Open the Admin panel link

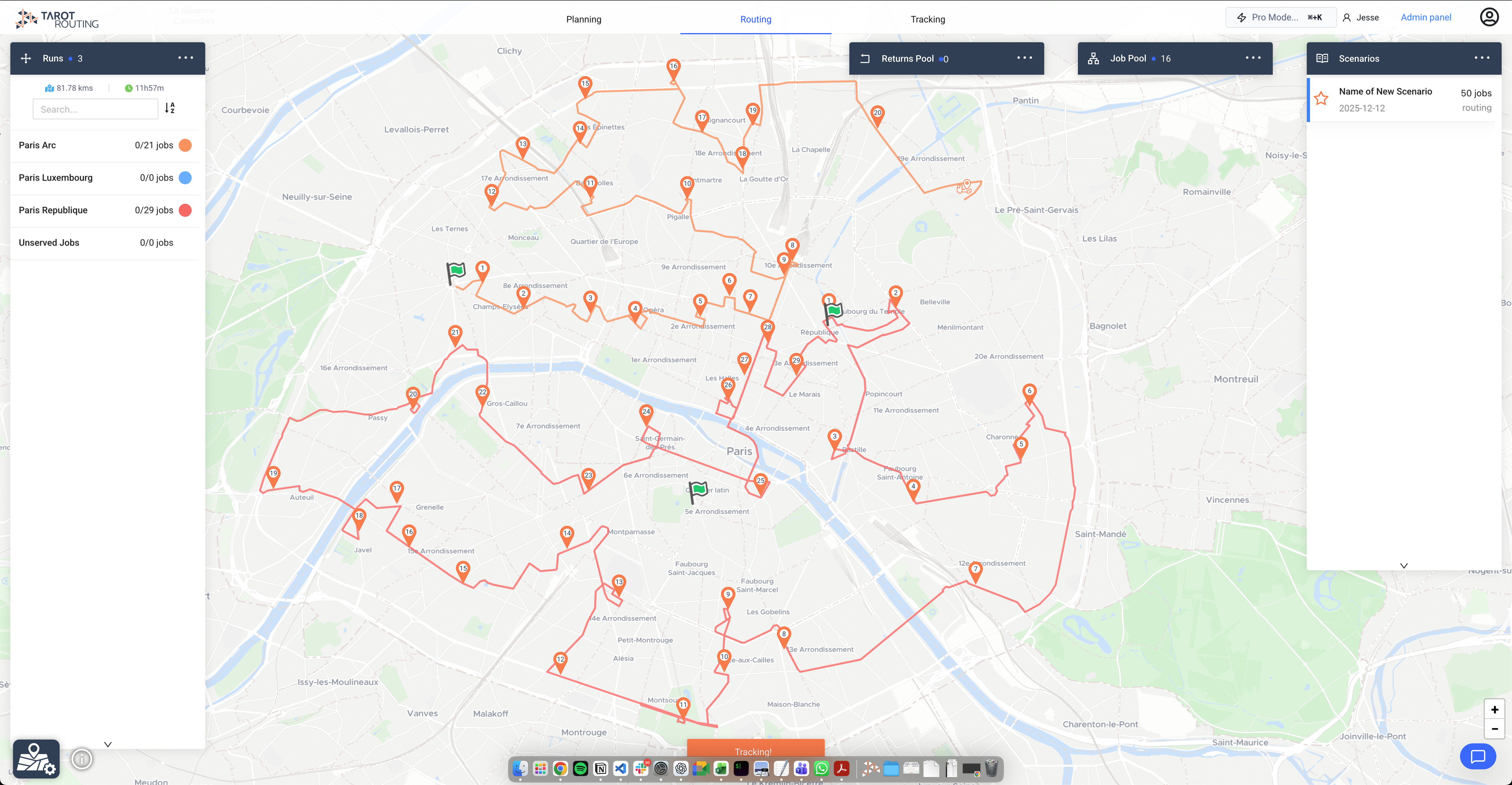pyautogui.click(x=1426, y=17)
